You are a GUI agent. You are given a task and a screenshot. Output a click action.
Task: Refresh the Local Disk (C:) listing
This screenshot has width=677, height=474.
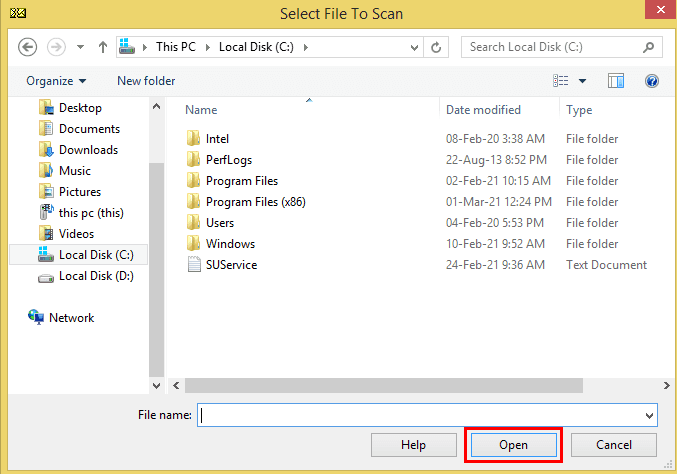(436, 47)
